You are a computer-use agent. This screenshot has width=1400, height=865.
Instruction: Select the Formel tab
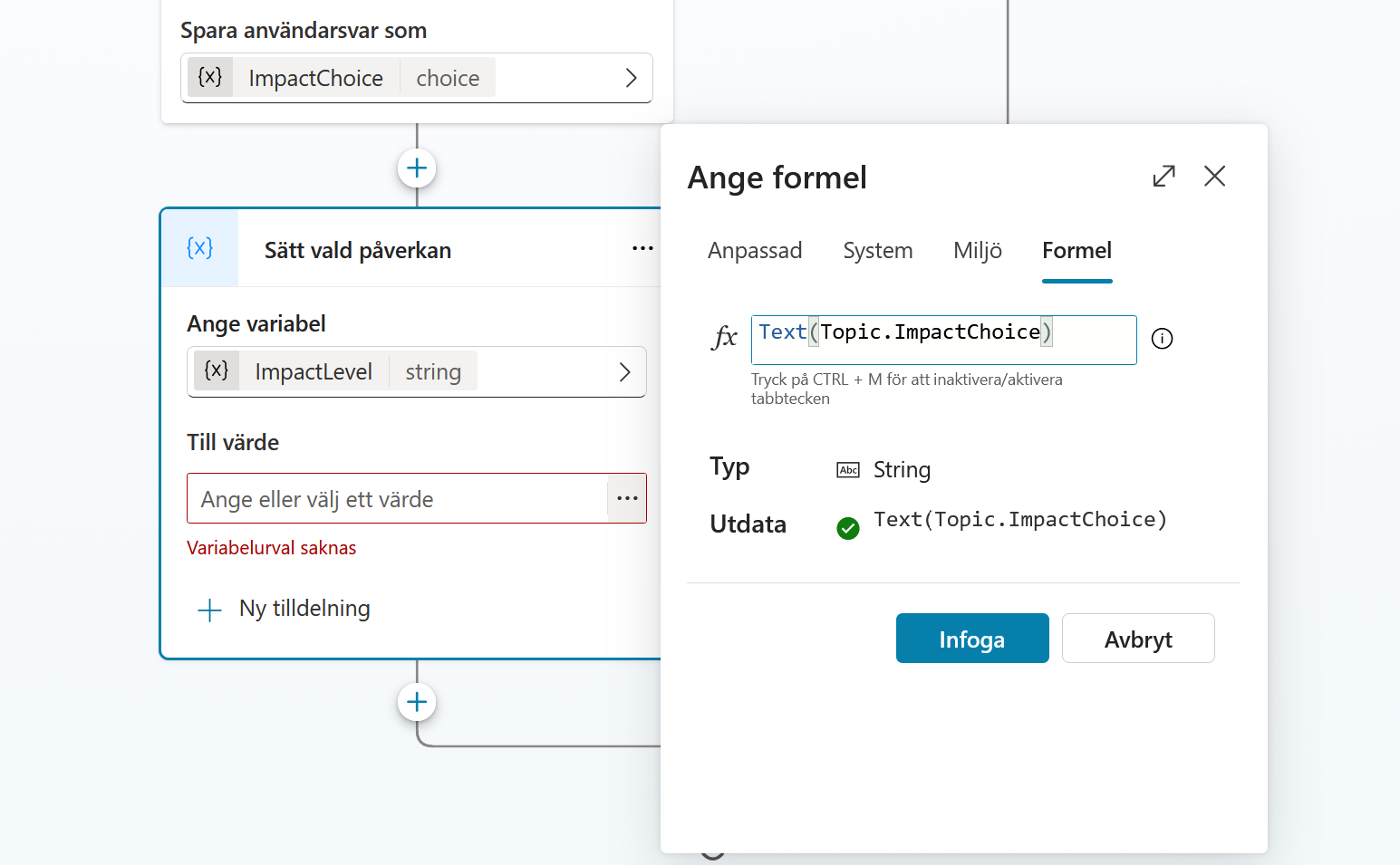pyautogui.click(x=1077, y=251)
